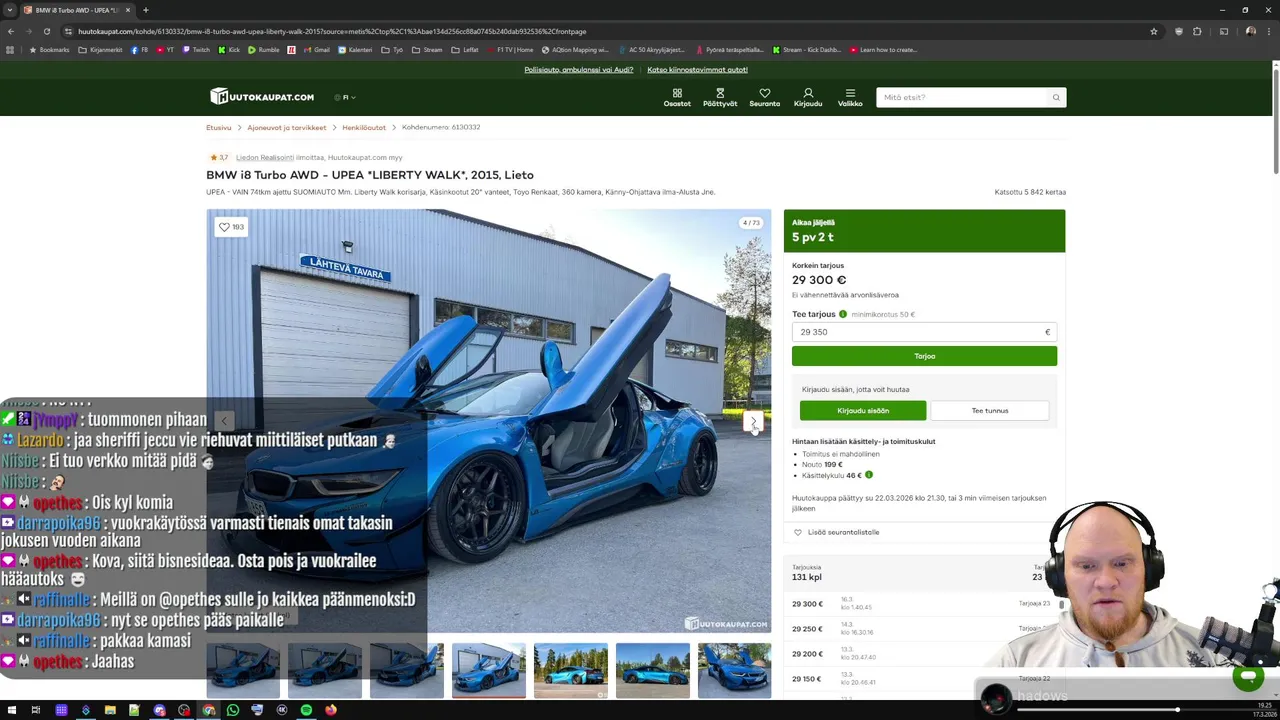Open 'F1 TV | Home' bookmark
Viewport: 1280px width, 720px height.
pyautogui.click(x=510, y=50)
